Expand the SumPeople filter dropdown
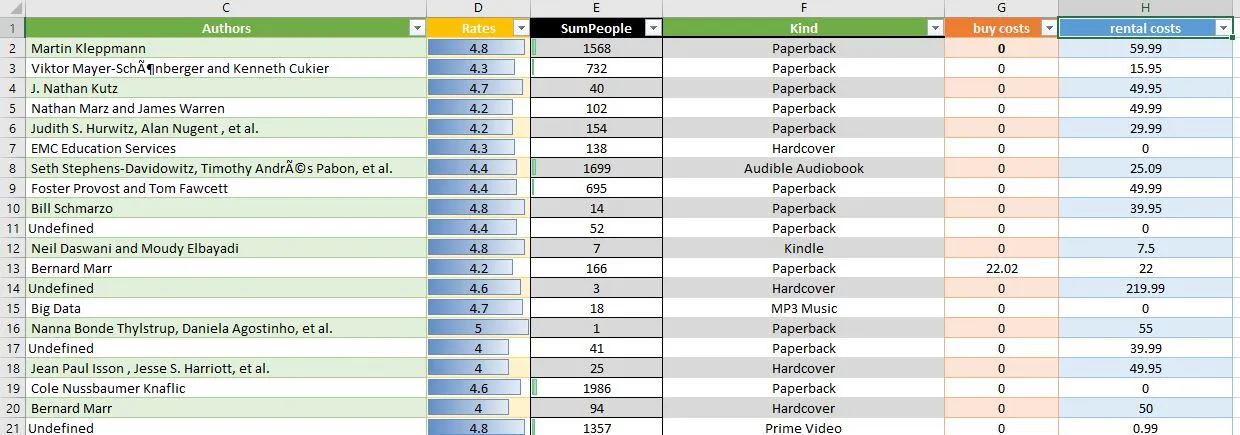 tap(652, 29)
